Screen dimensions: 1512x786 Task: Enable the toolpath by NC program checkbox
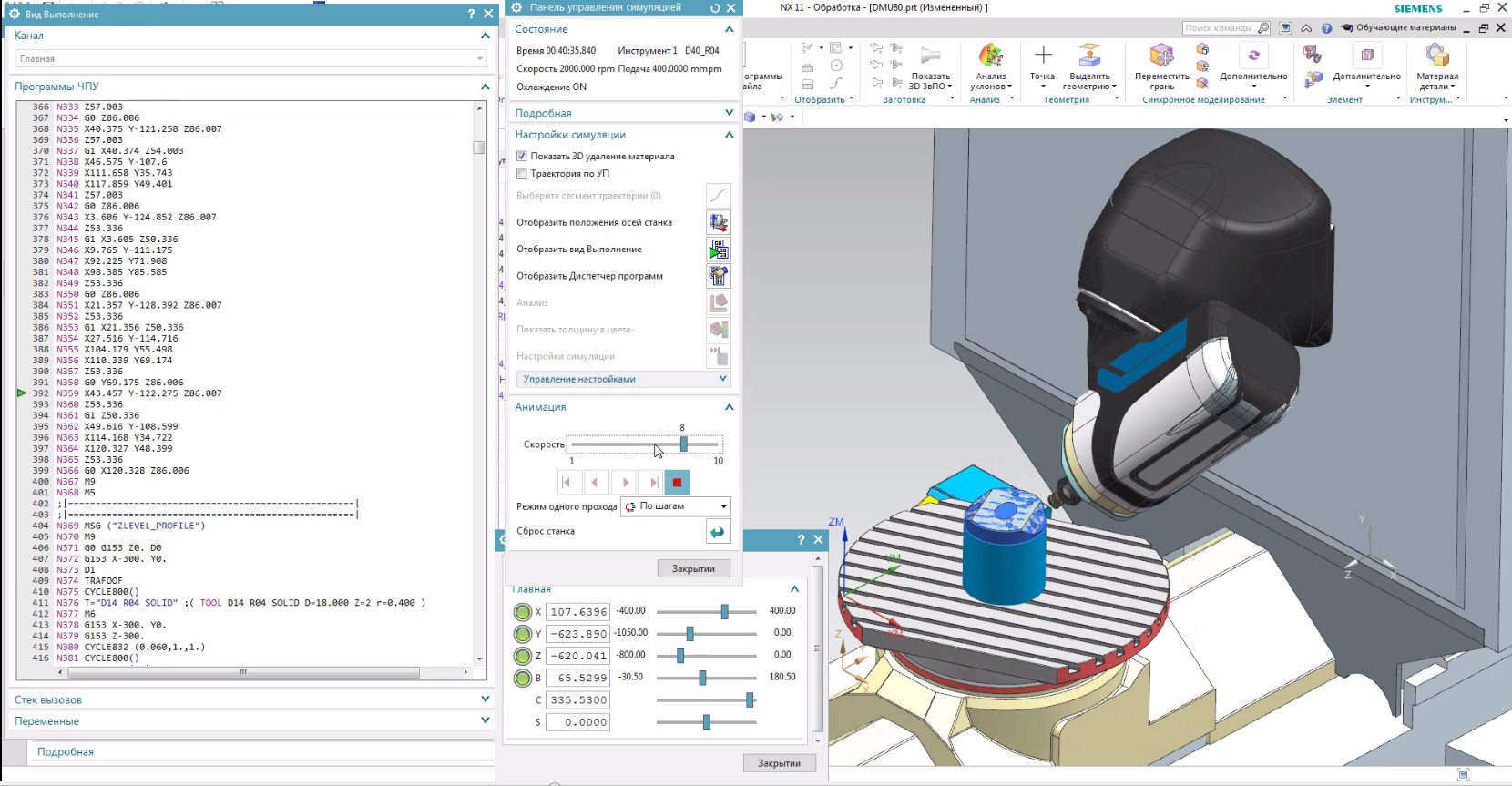[x=522, y=174]
